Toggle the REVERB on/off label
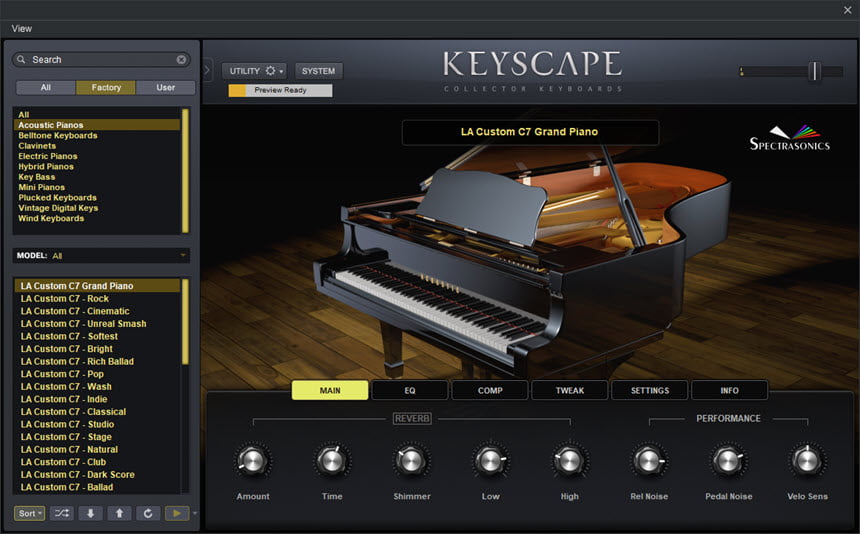860x534 pixels. coord(412,419)
